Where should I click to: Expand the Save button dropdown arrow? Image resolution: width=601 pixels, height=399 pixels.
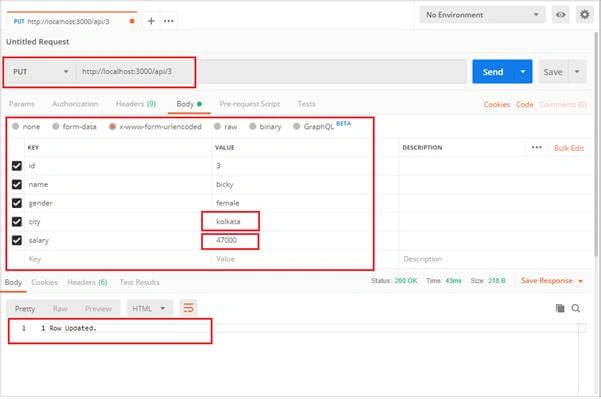coord(577,72)
